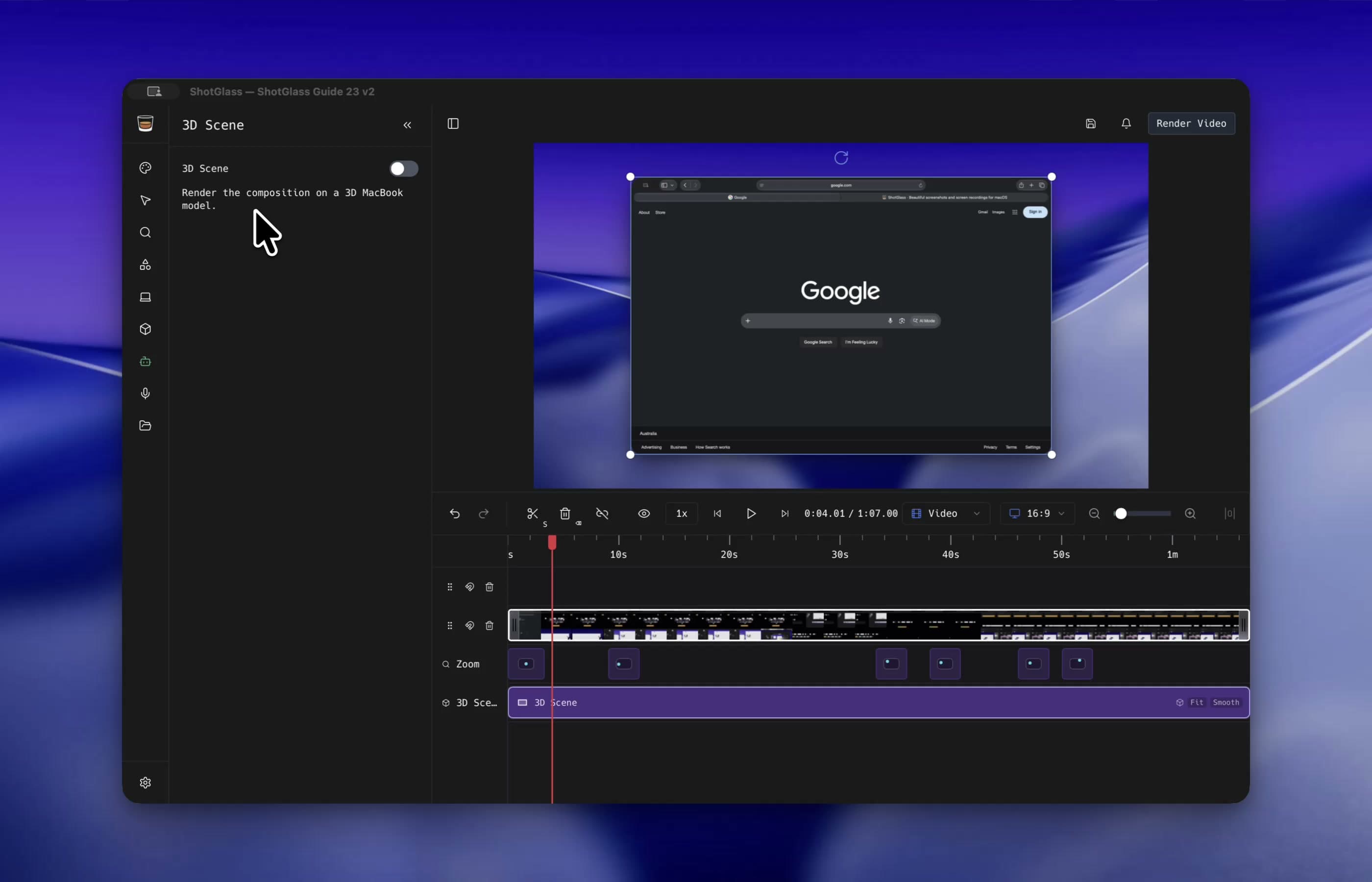Image resolution: width=1372 pixels, height=882 pixels.
Task: Toggle snapping on the empty top track
Action: coord(469,587)
